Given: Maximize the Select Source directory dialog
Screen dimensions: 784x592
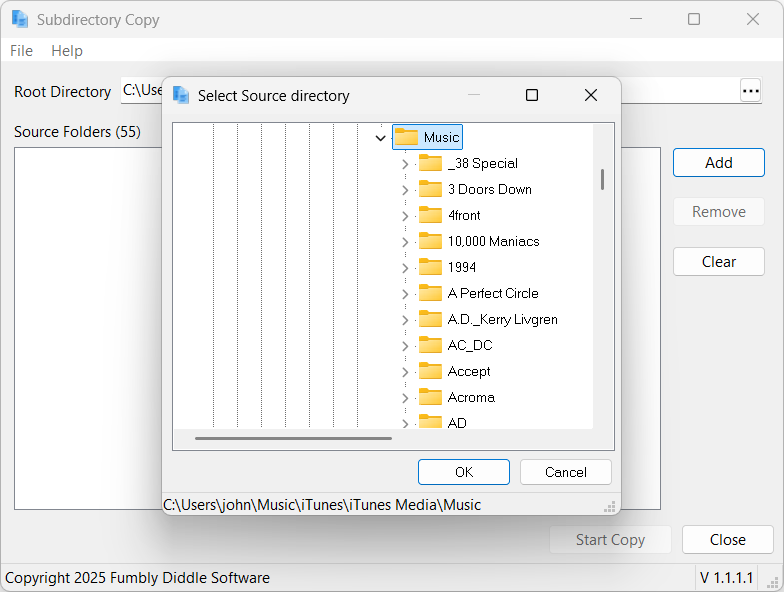Looking at the screenshot, I should point(532,95).
